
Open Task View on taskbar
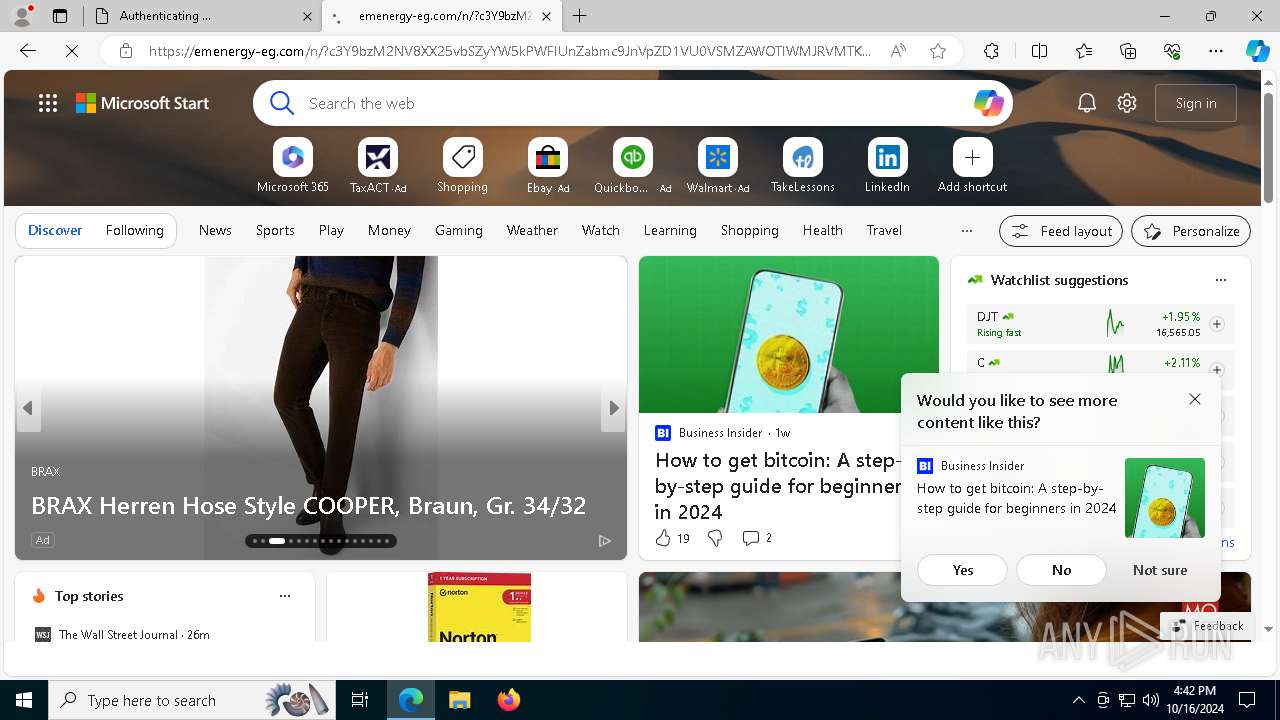tap(360, 700)
